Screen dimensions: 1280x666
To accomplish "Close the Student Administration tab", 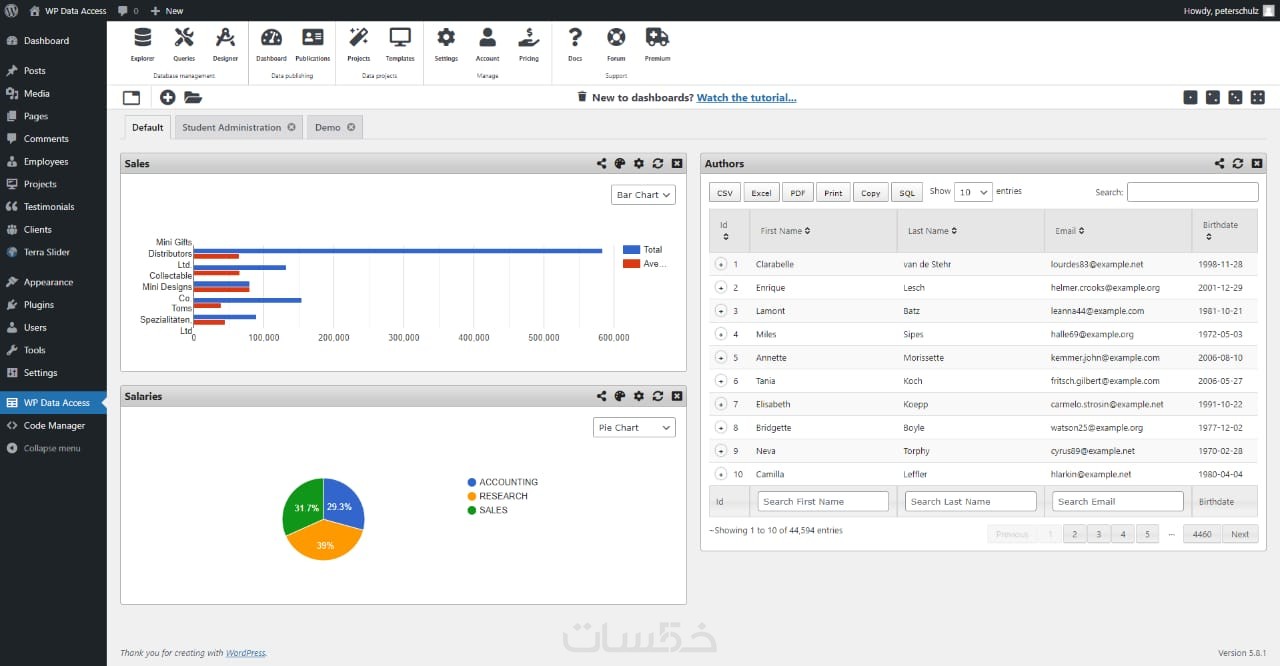I will click(291, 127).
